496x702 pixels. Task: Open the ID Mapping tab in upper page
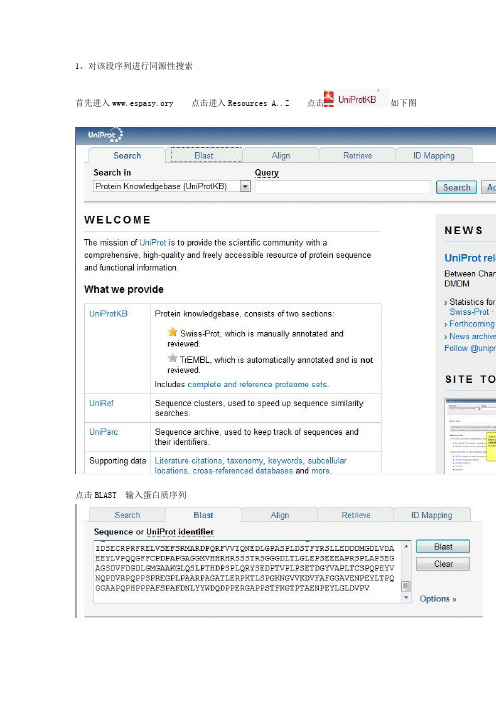pos(434,155)
